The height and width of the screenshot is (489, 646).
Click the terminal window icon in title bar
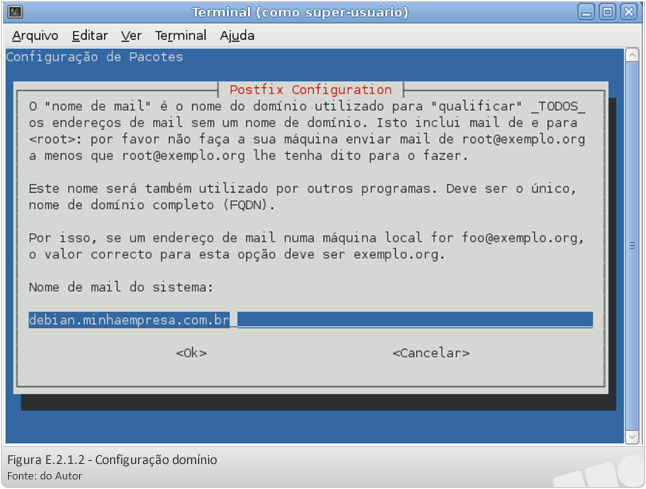tap(15, 12)
